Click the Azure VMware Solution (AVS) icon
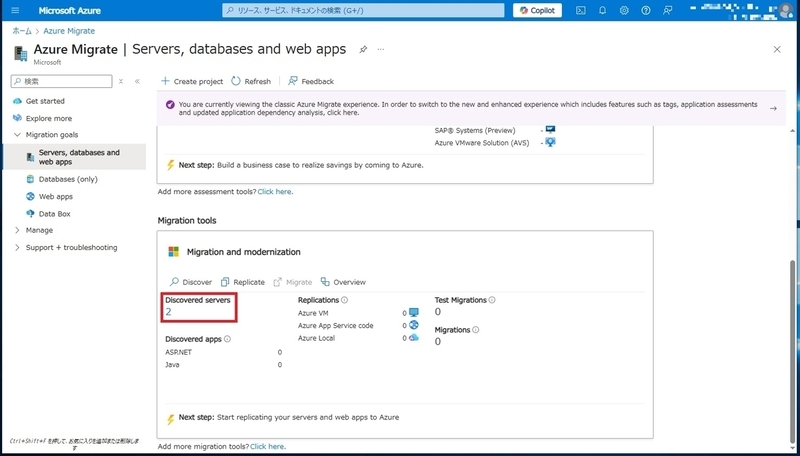 (x=550, y=142)
